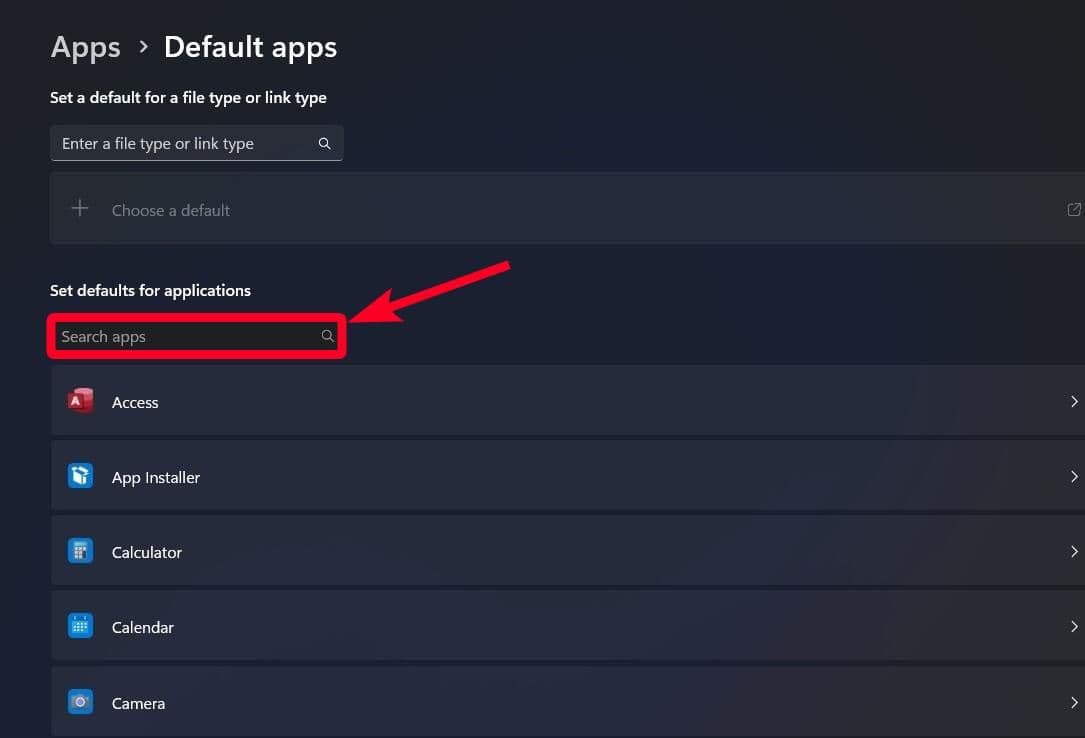Viewport: 1085px width, 738px height.
Task: Click the Camera app icon
Action: [x=80, y=702]
